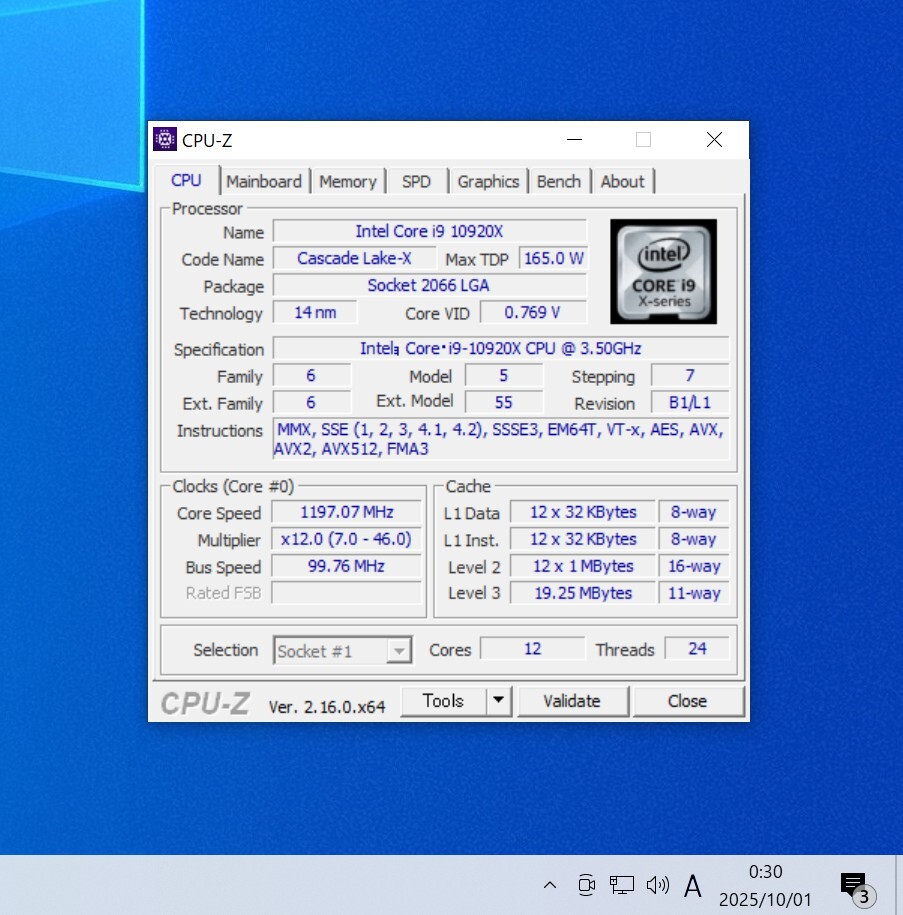
Task: Show hidden system tray icons chevron
Action: (x=549, y=885)
